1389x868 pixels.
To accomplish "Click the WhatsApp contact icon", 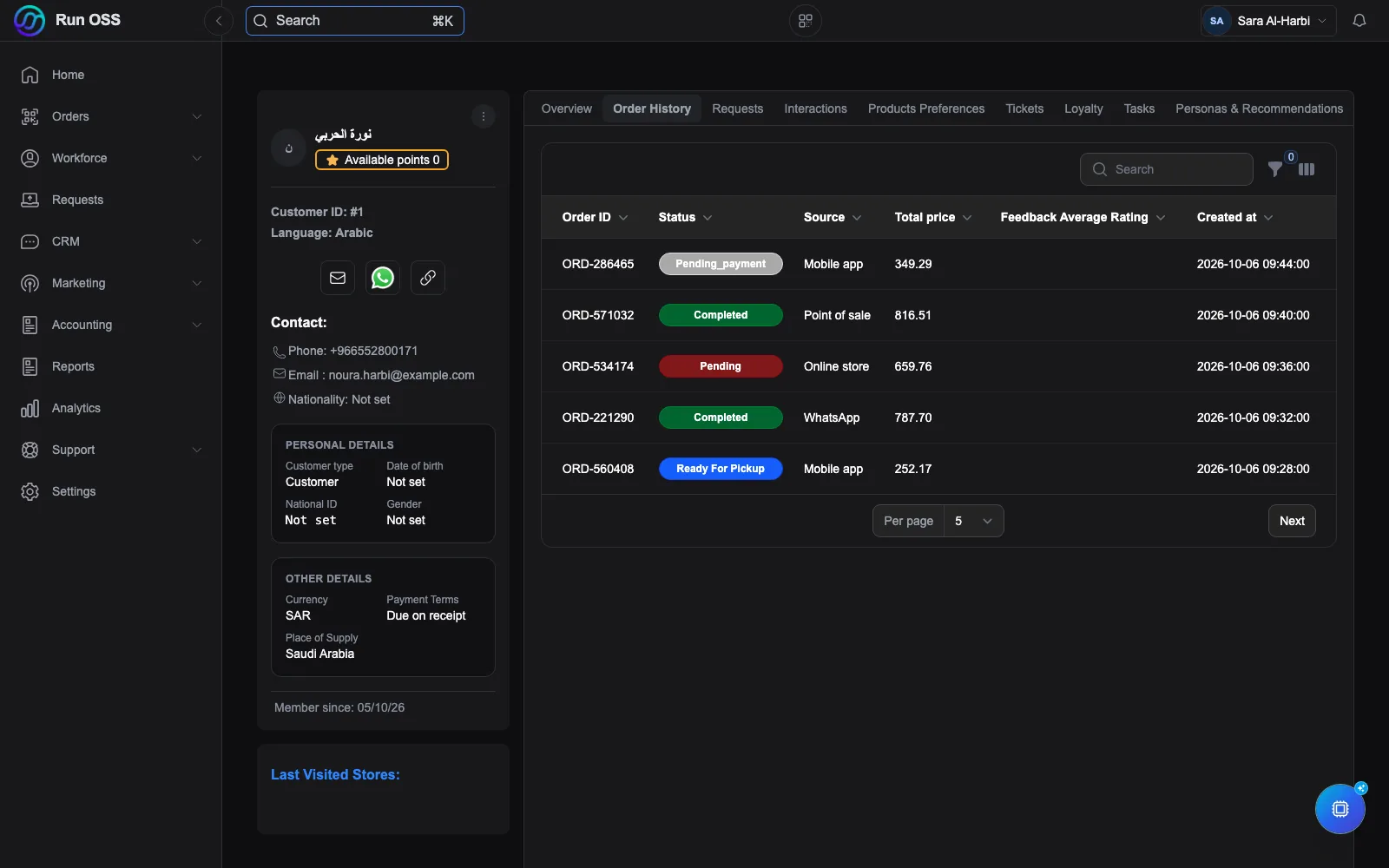I will click(383, 278).
